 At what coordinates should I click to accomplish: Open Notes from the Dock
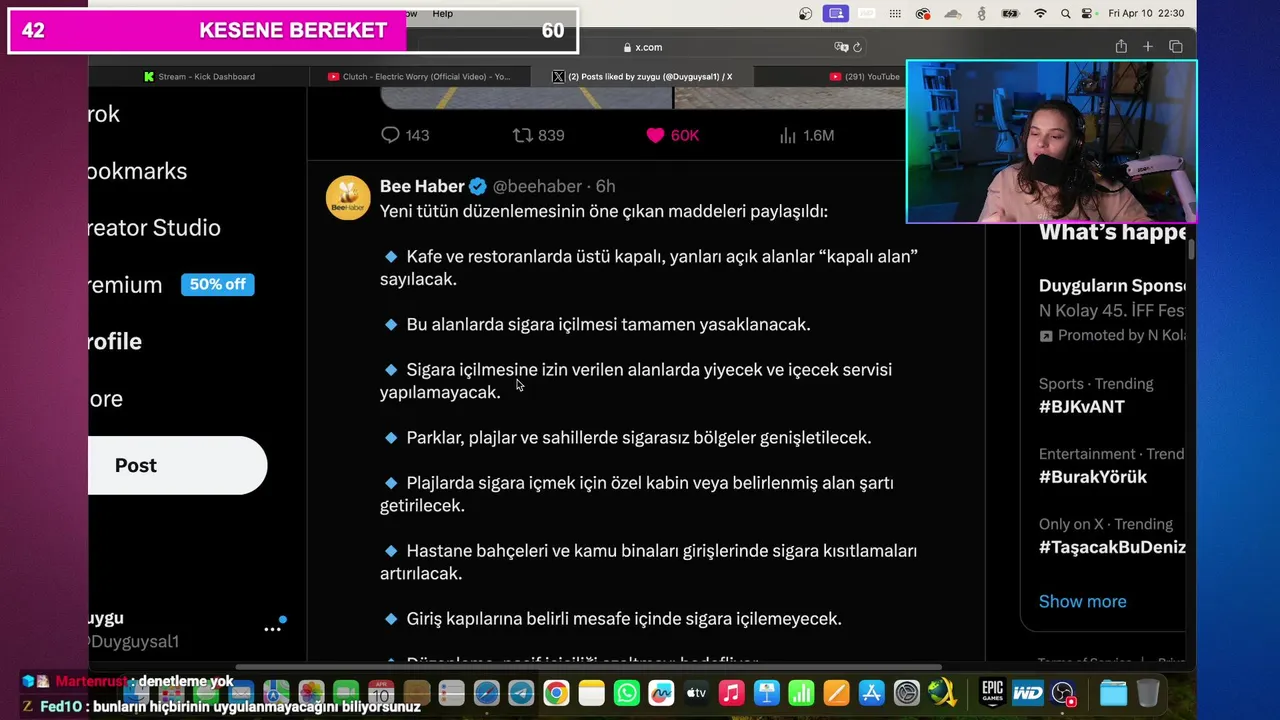coord(592,693)
